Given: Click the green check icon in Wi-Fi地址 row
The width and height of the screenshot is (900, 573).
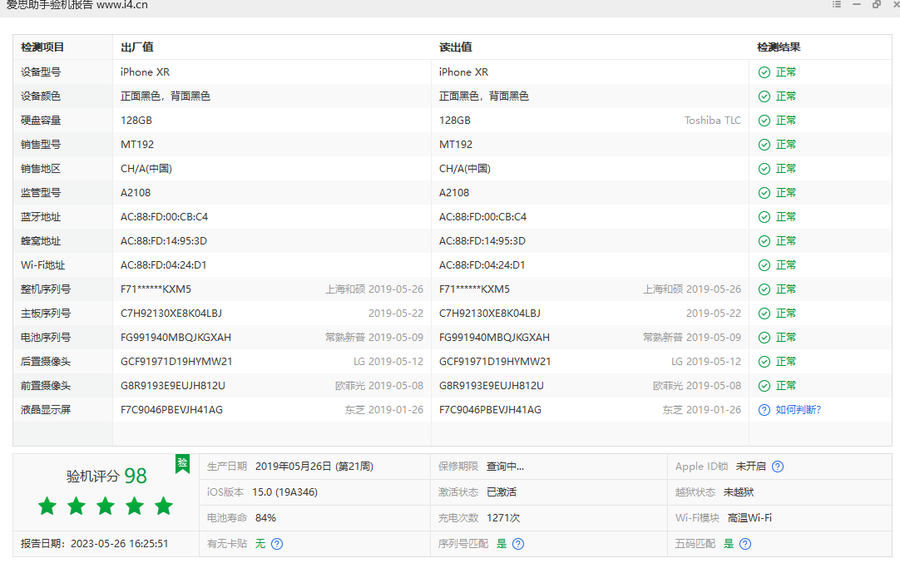Looking at the screenshot, I should point(764,265).
